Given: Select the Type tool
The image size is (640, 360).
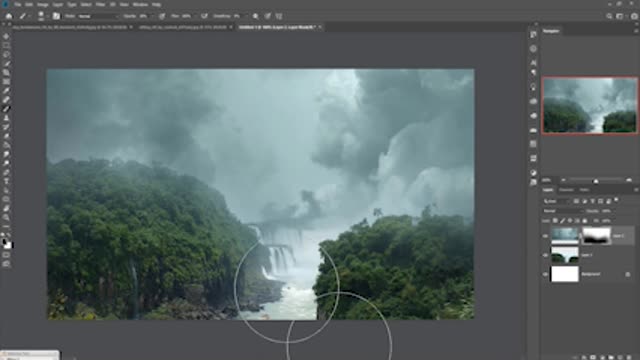Looking at the screenshot, I should (x=6, y=181).
